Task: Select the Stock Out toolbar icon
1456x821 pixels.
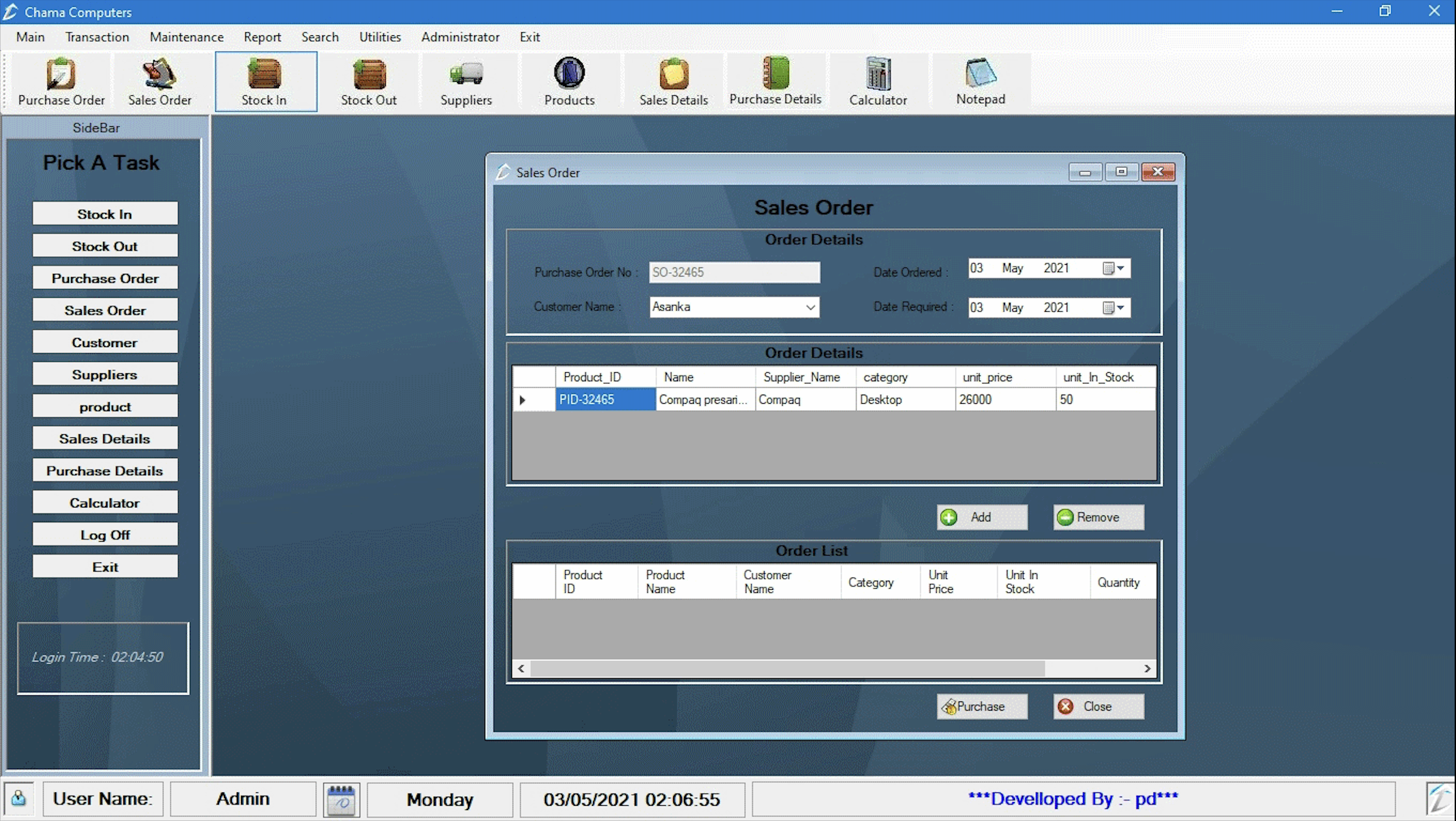Action: 369,82
